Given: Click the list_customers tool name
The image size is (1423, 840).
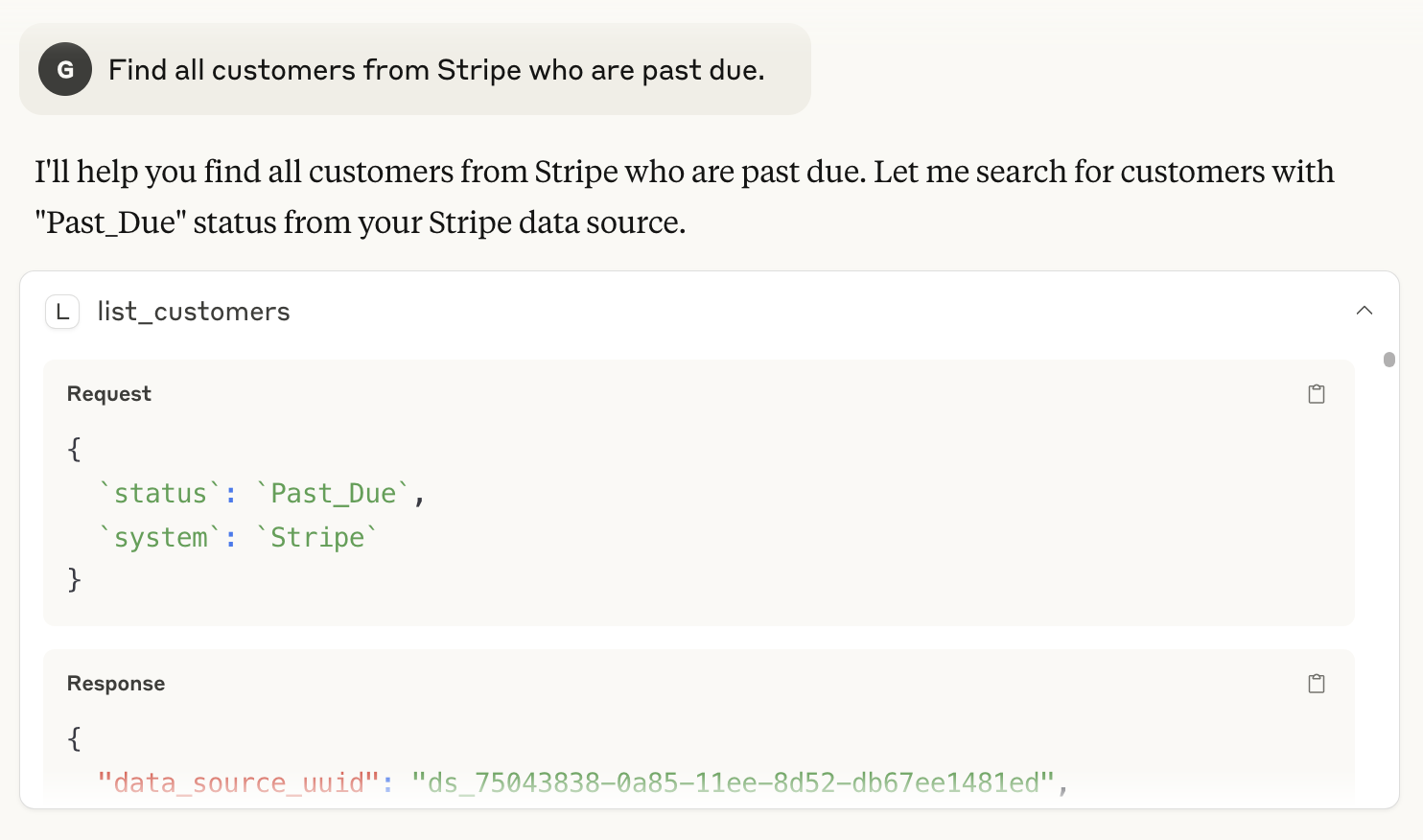Looking at the screenshot, I should click(194, 312).
